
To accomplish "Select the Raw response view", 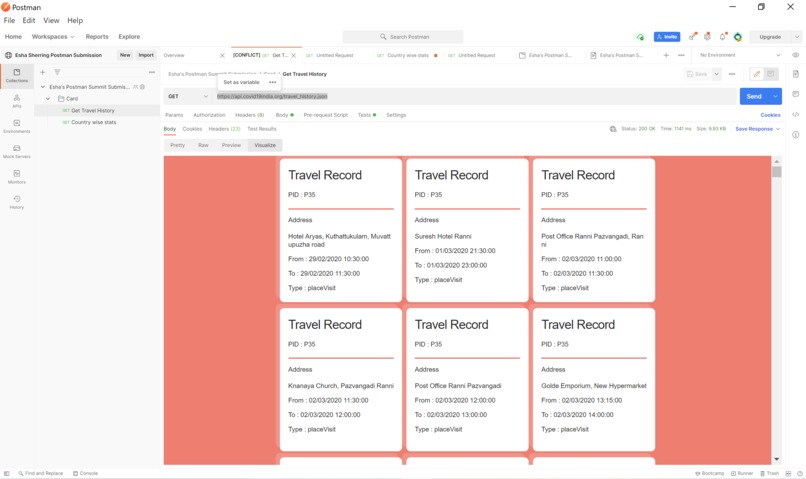I will coord(204,145).
